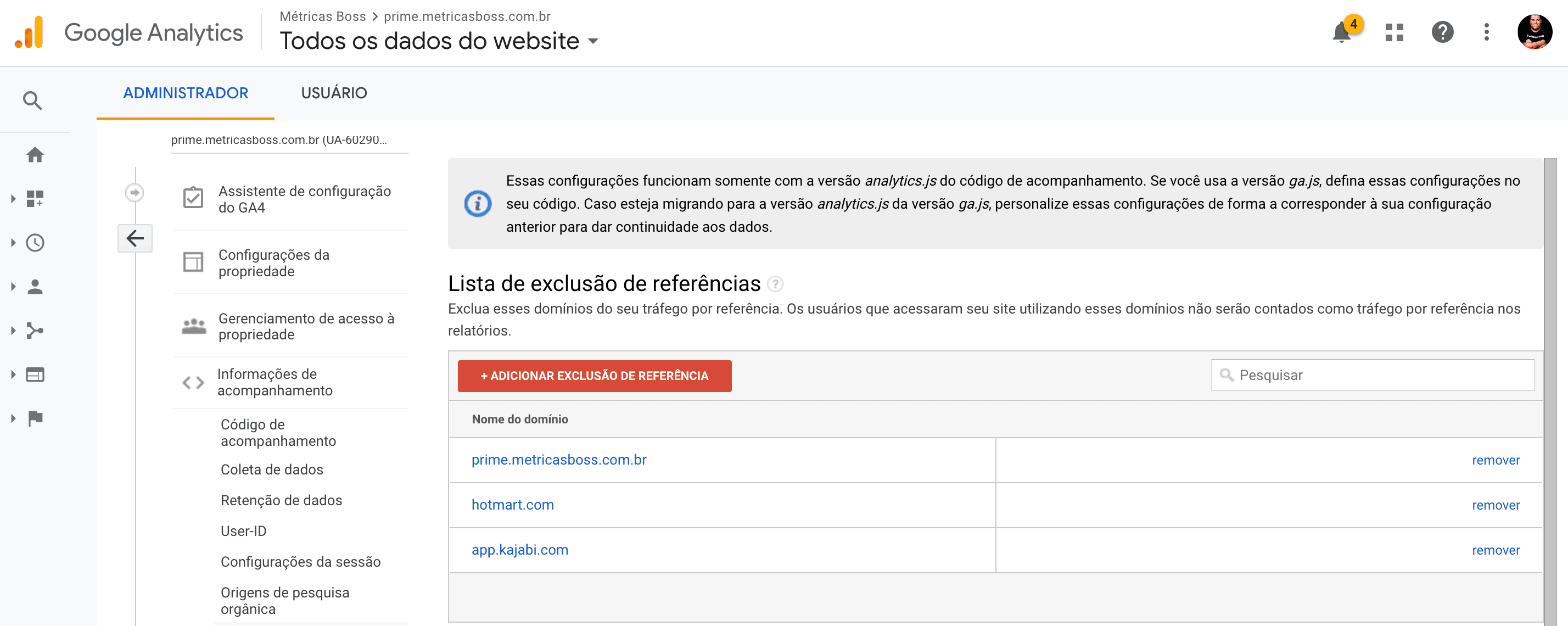Viewport: 1568px width, 626px height.
Task: Expand the Acquisition sidebar section chevron
Action: (13, 330)
